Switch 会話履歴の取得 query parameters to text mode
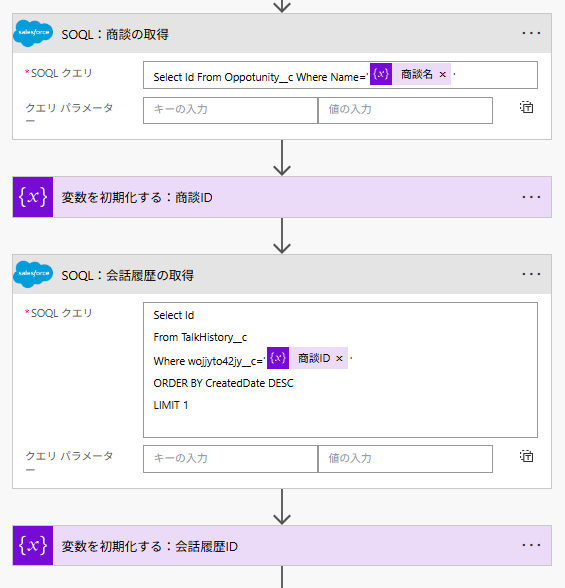 (x=526, y=456)
